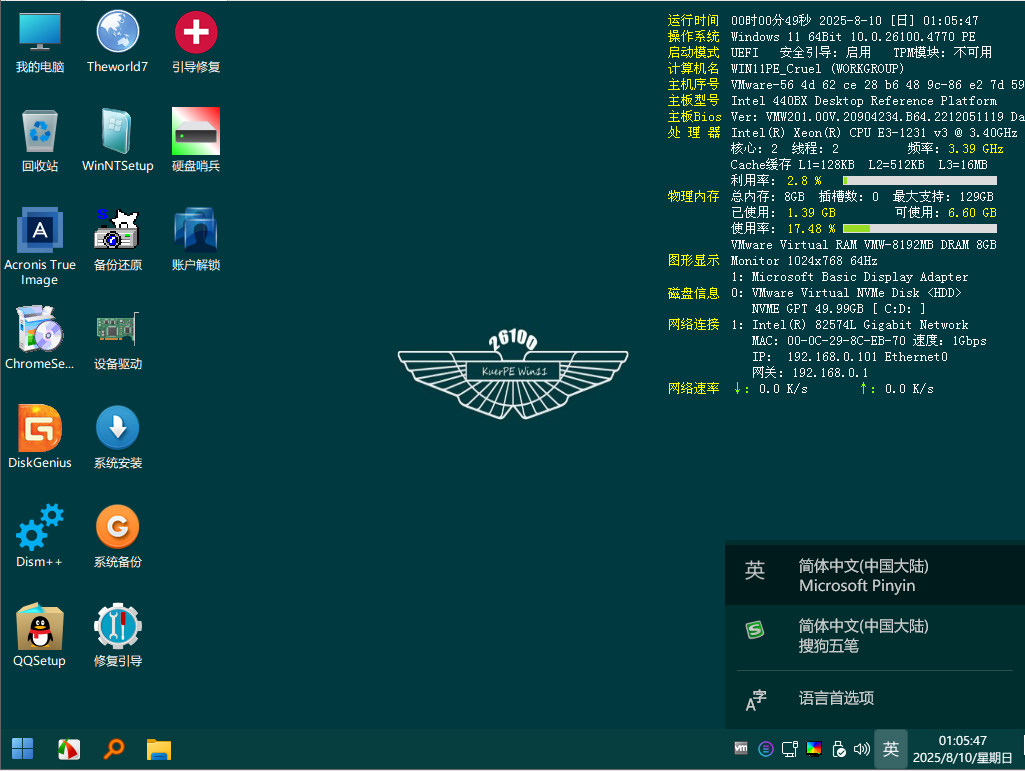1025x771 pixels.
Task: Select the 修复引导 repair tools icon
Action: point(118,635)
